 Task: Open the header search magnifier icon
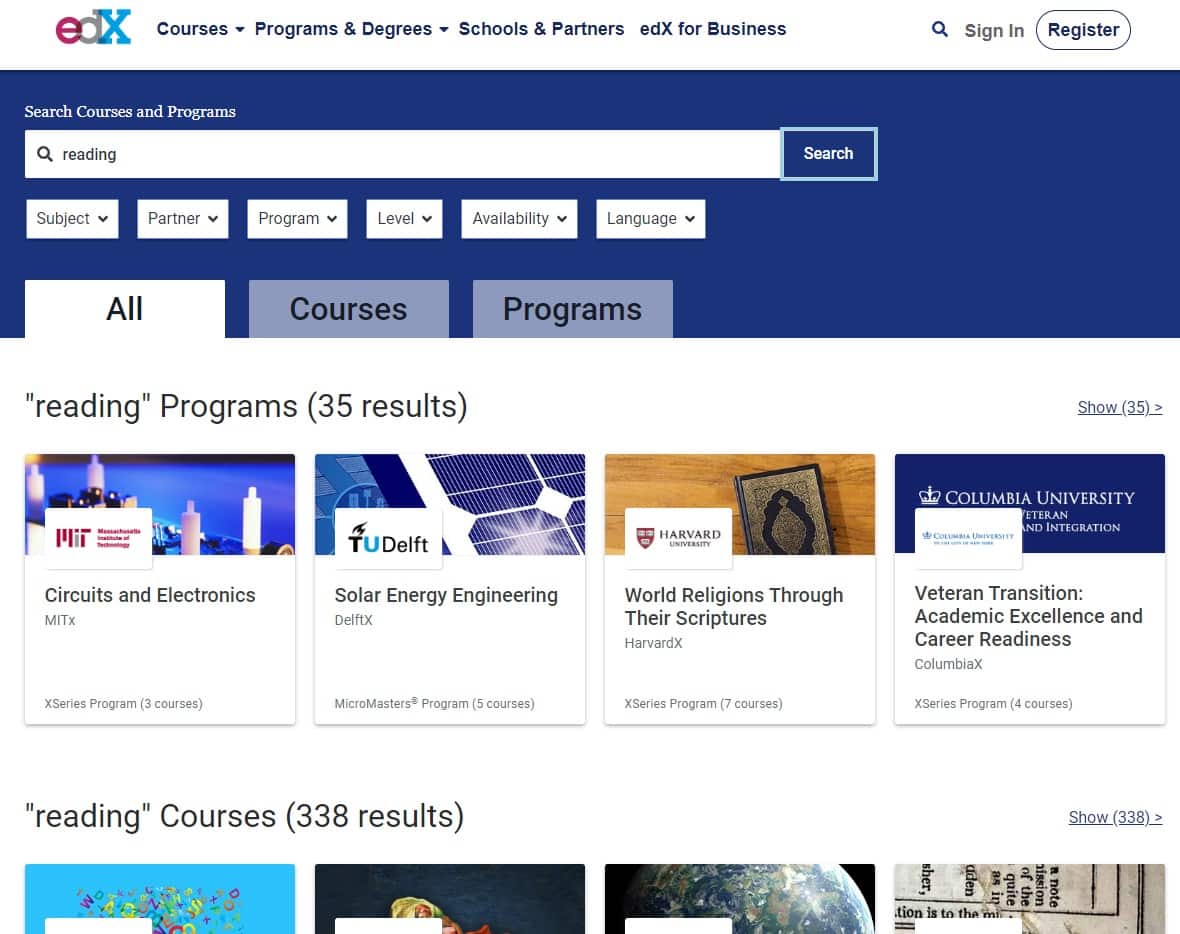939,29
